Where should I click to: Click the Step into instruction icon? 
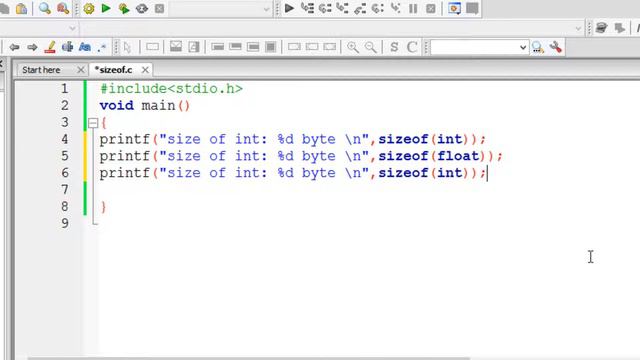[x=395, y=8]
